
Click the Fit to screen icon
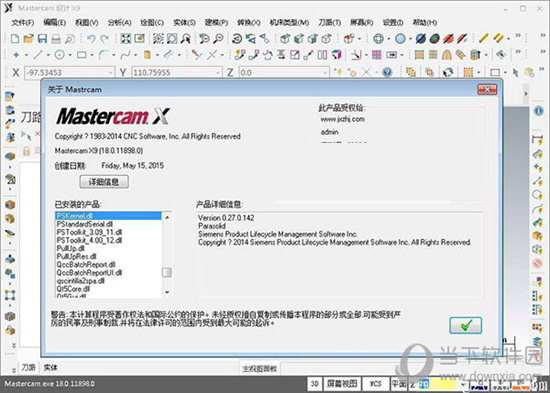(126, 38)
